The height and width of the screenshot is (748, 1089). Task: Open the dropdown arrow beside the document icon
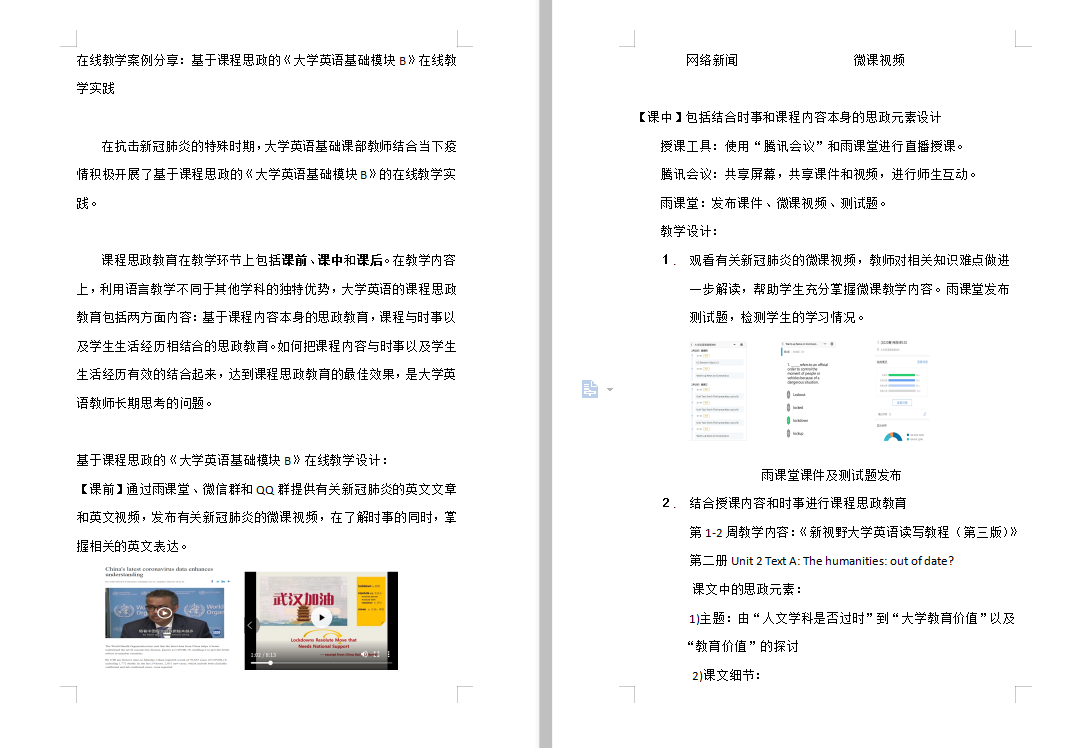point(610,390)
